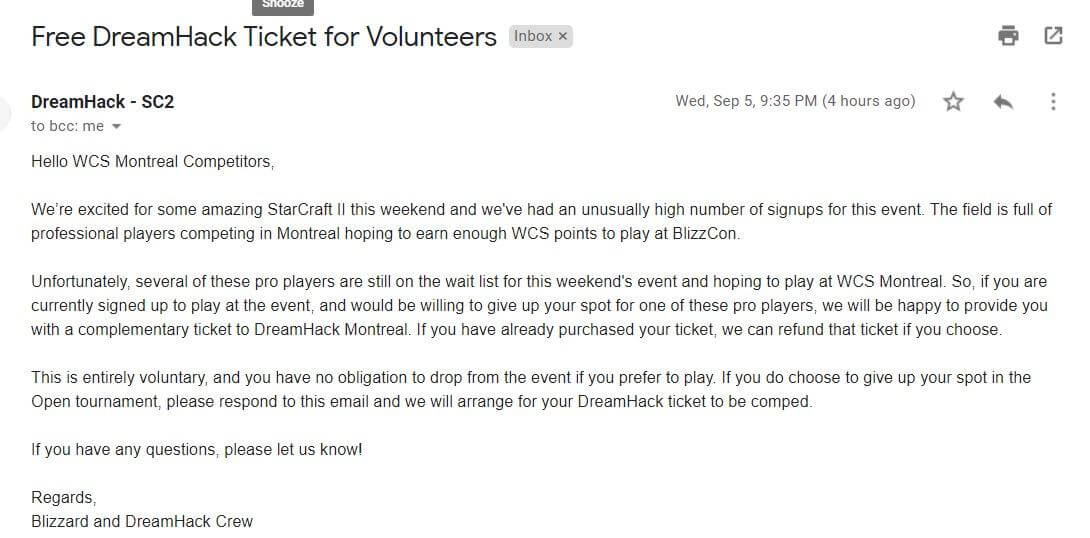1090x538 pixels.
Task: Click the paragraph starting 'This is entirely voluntary'
Action: 530,389
